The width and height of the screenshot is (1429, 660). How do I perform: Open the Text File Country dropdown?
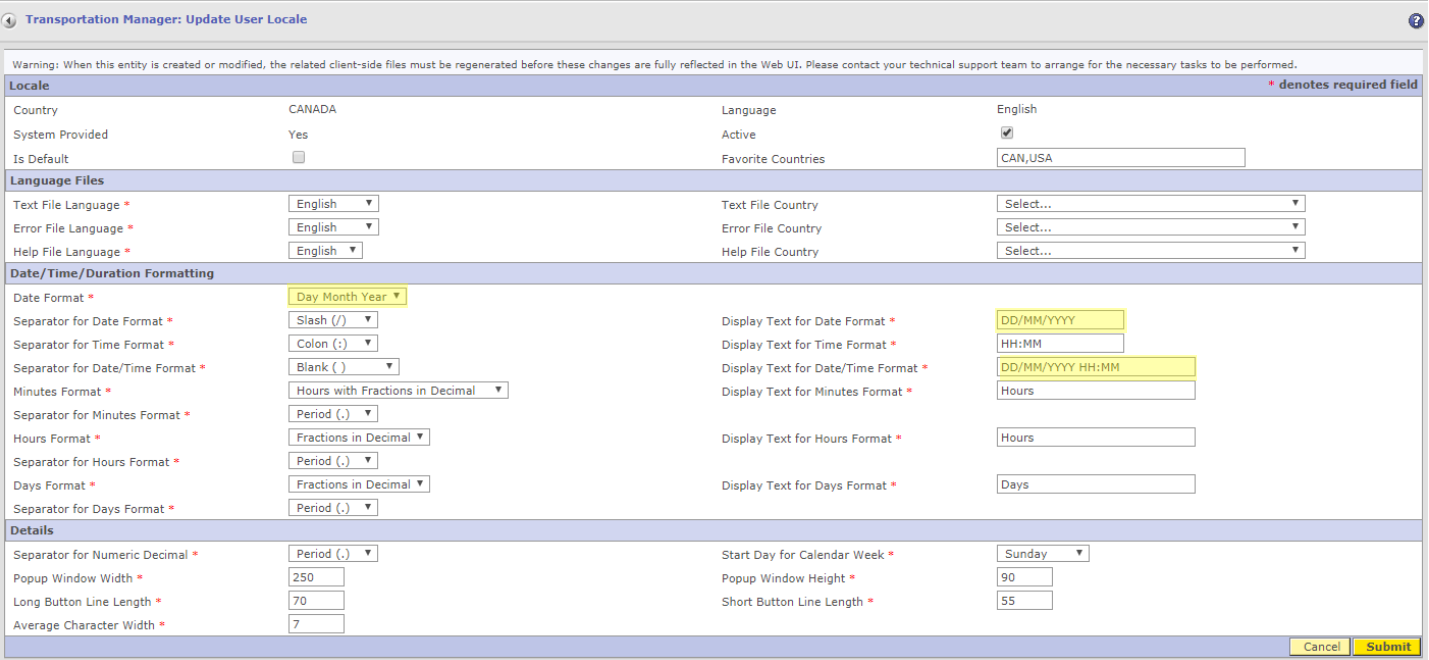tap(1150, 204)
